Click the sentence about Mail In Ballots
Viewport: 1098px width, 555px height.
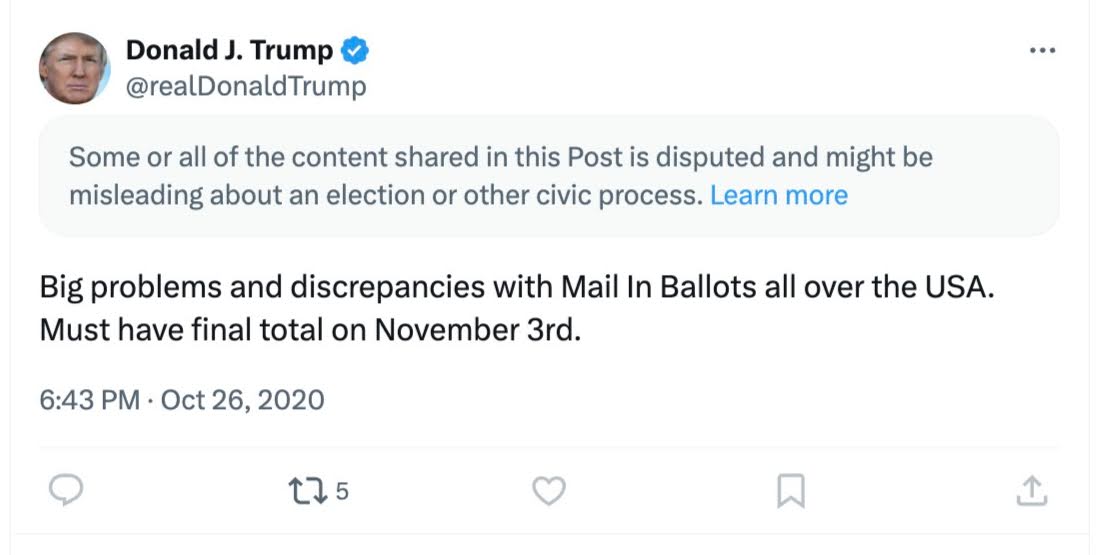[516, 287]
